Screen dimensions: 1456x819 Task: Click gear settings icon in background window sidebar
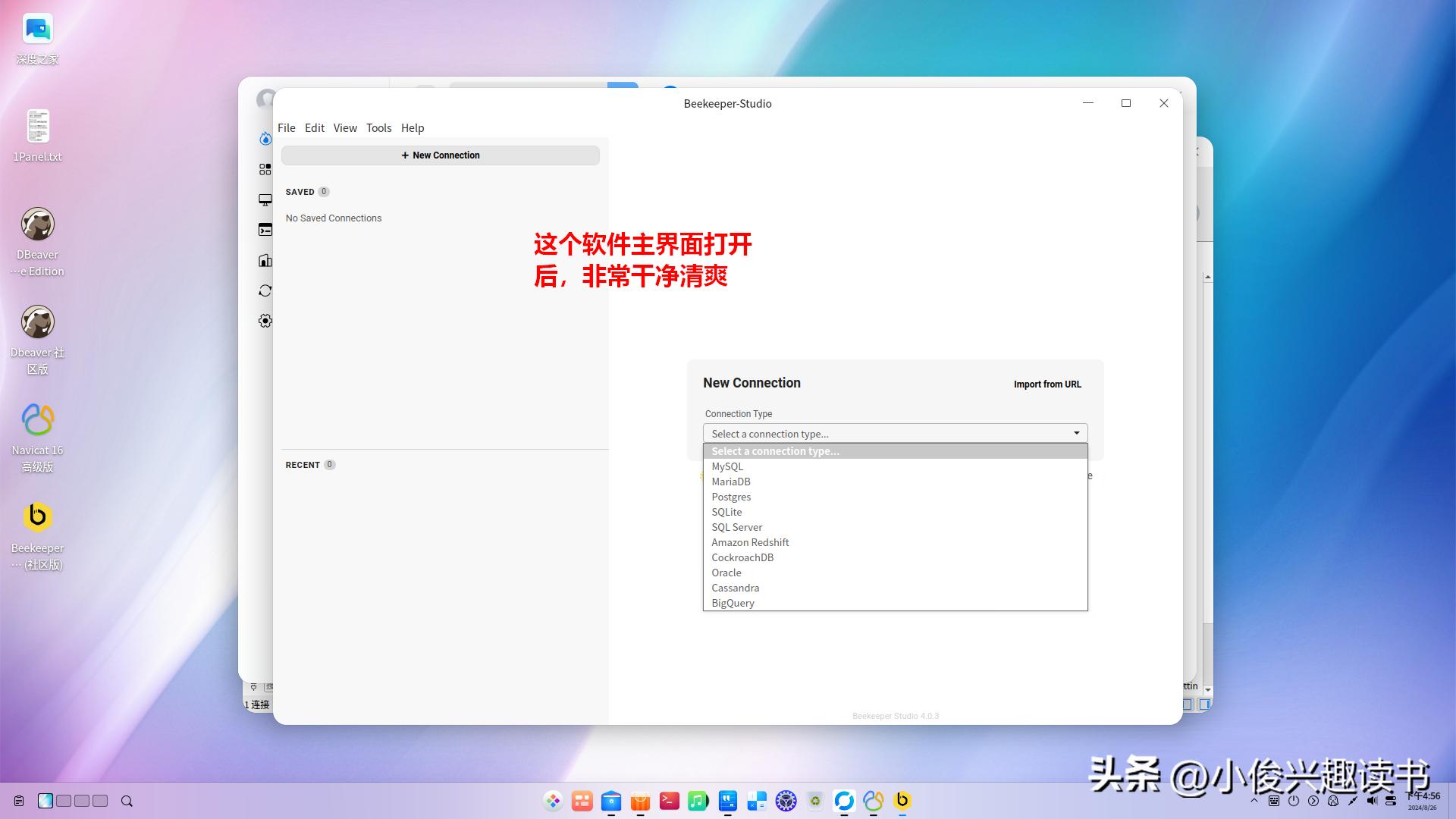265,321
